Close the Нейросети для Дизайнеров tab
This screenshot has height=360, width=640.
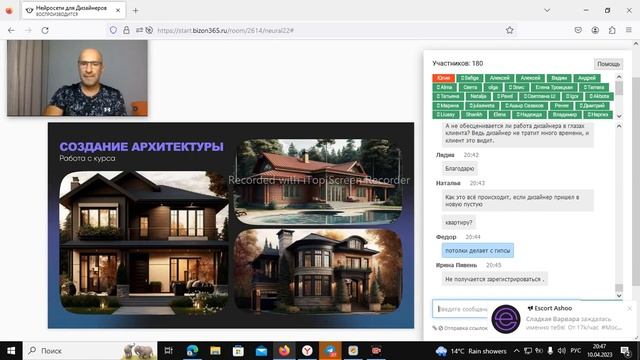click(118, 11)
